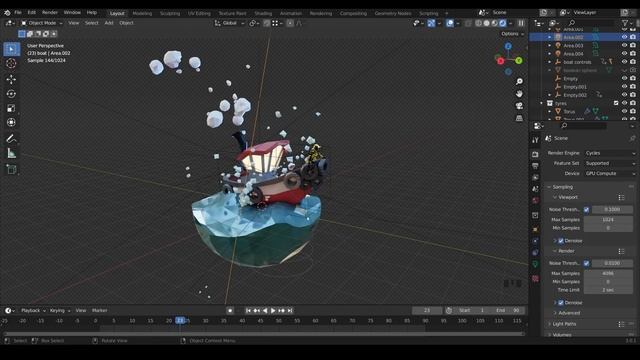Screen dimensions: 640x360
Task: Open the Edit menu
Action: coord(32,13)
